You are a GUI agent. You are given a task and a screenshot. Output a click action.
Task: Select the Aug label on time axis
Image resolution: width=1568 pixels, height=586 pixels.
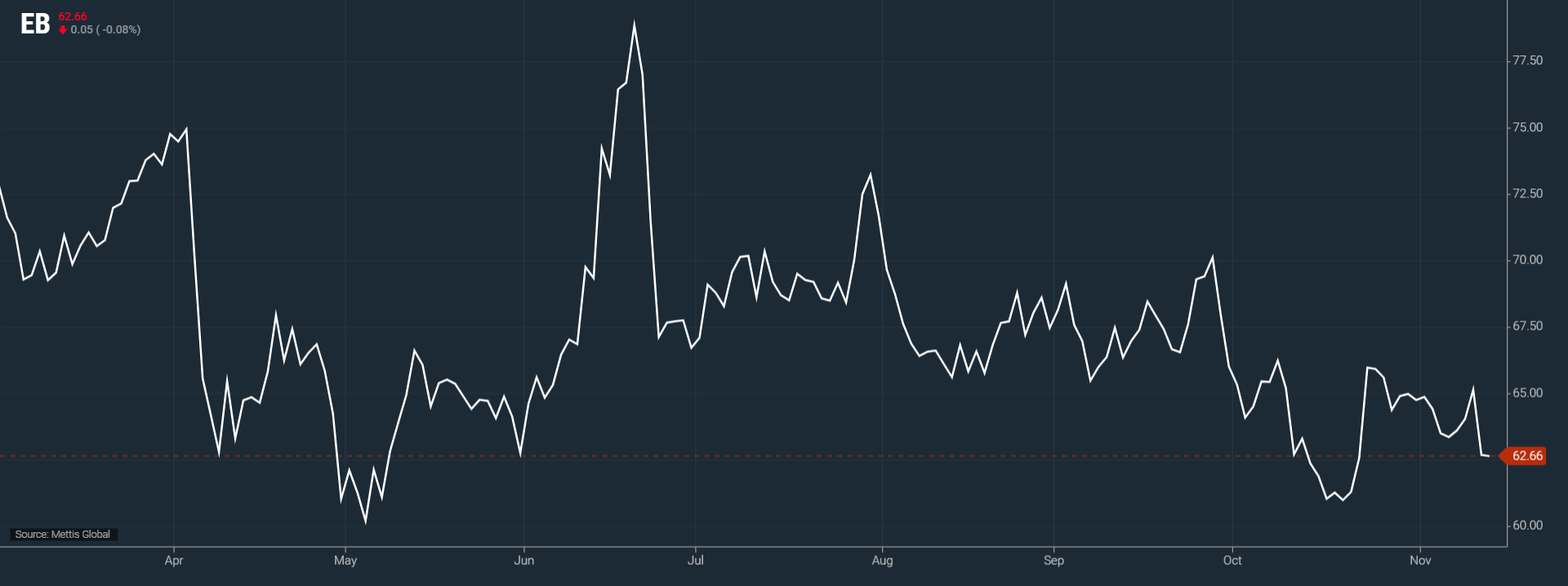click(x=882, y=561)
